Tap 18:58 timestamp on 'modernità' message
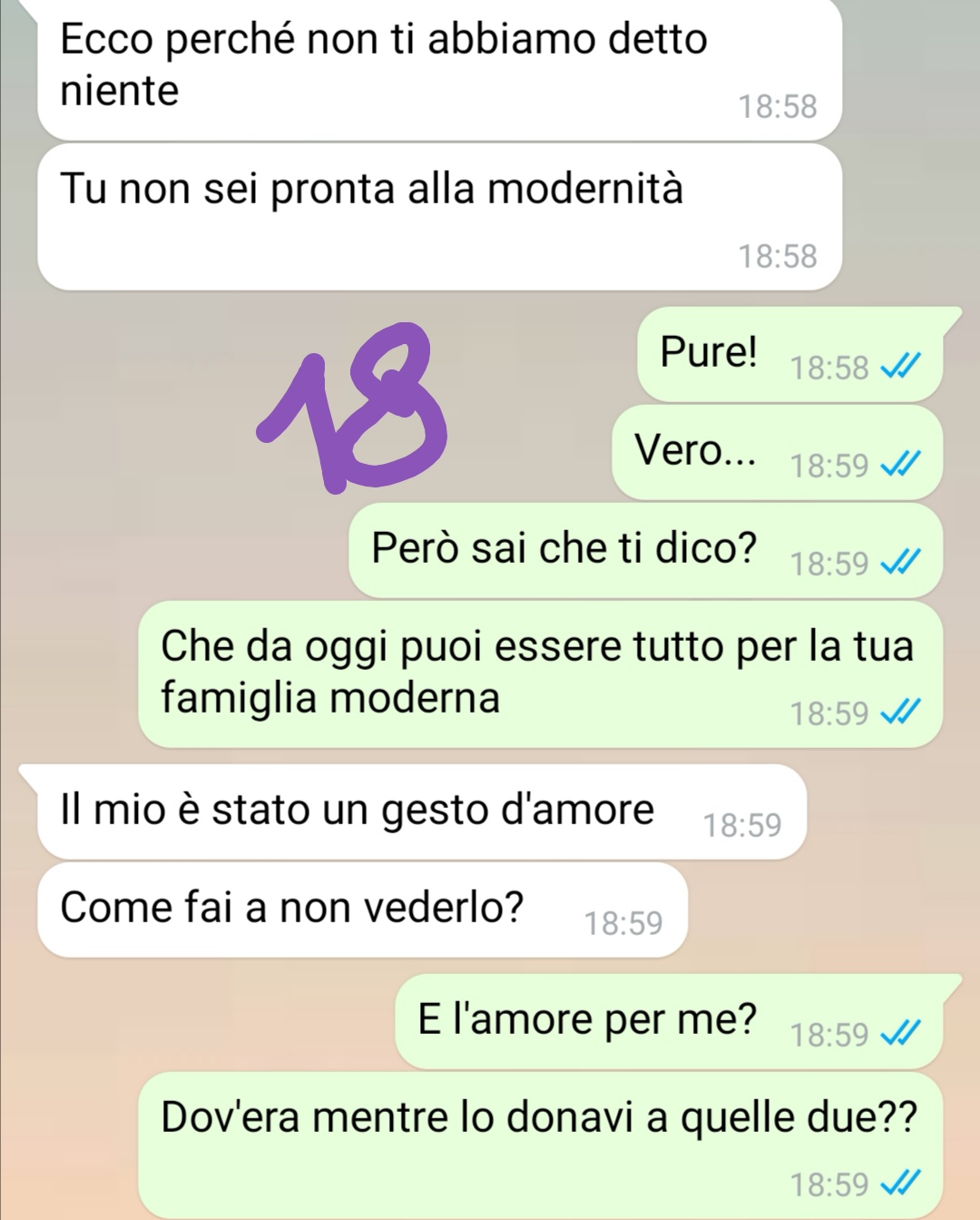 [x=777, y=256]
